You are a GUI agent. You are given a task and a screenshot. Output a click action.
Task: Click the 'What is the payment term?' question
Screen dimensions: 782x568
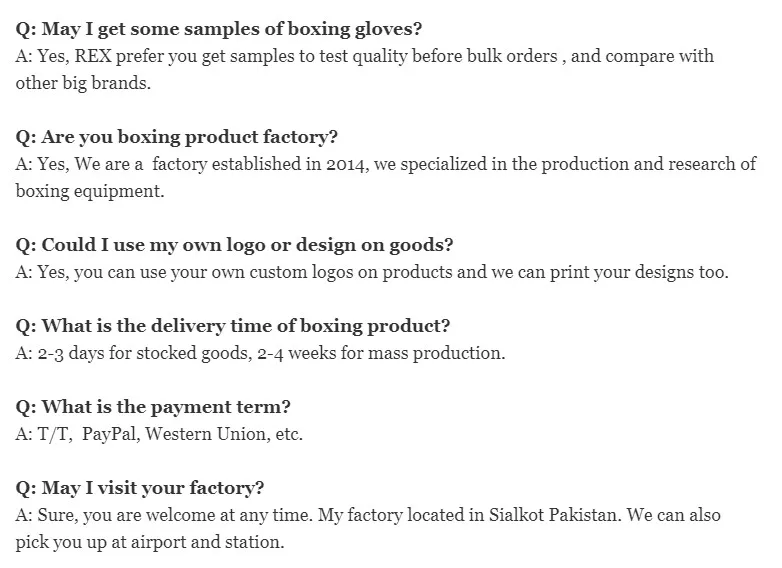[x=166, y=407]
